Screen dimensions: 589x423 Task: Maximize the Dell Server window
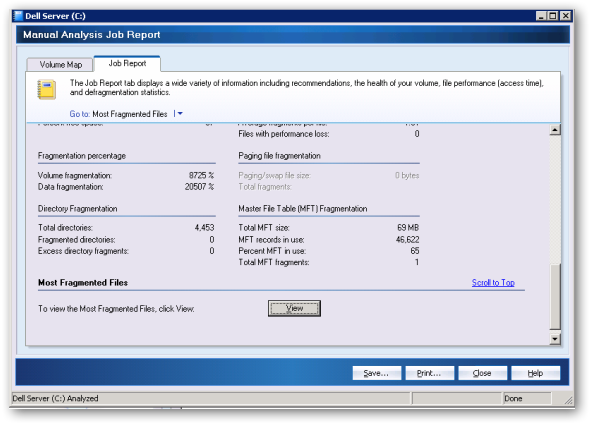553,16
